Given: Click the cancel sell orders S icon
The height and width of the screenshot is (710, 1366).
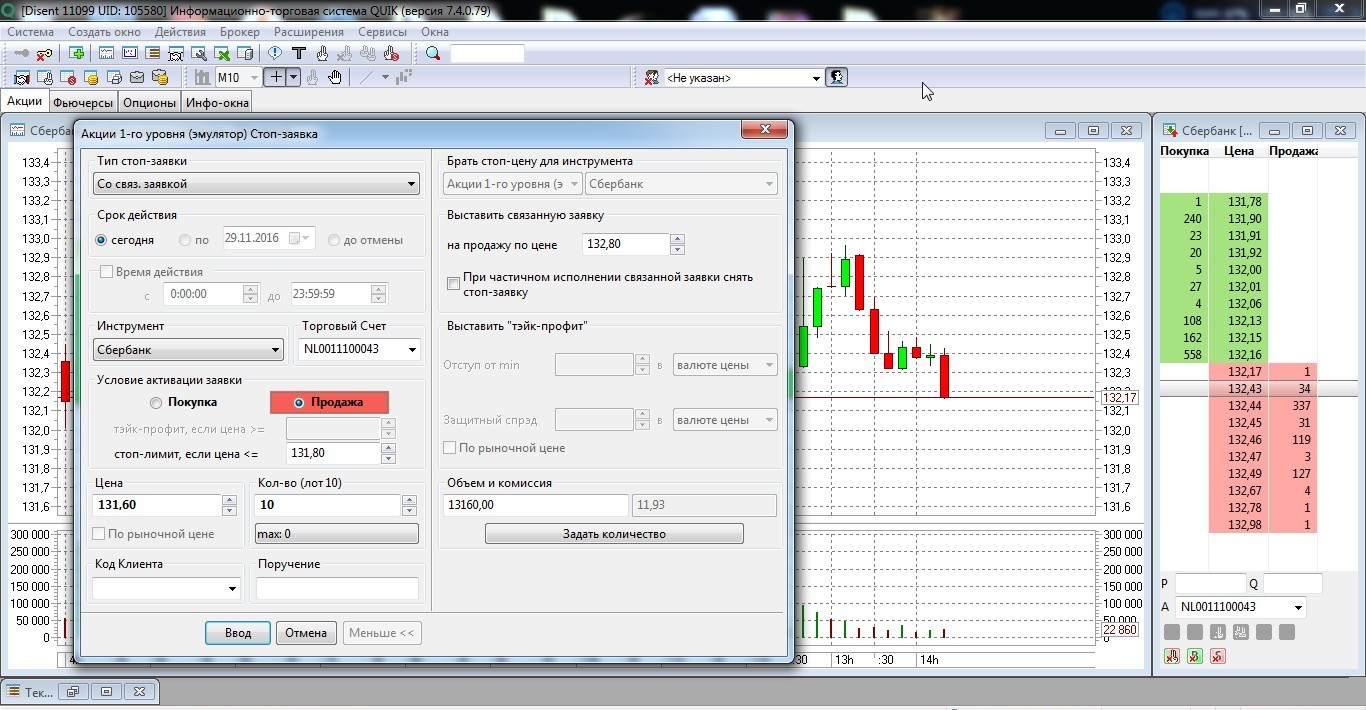Looking at the screenshot, I should point(1217,657).
